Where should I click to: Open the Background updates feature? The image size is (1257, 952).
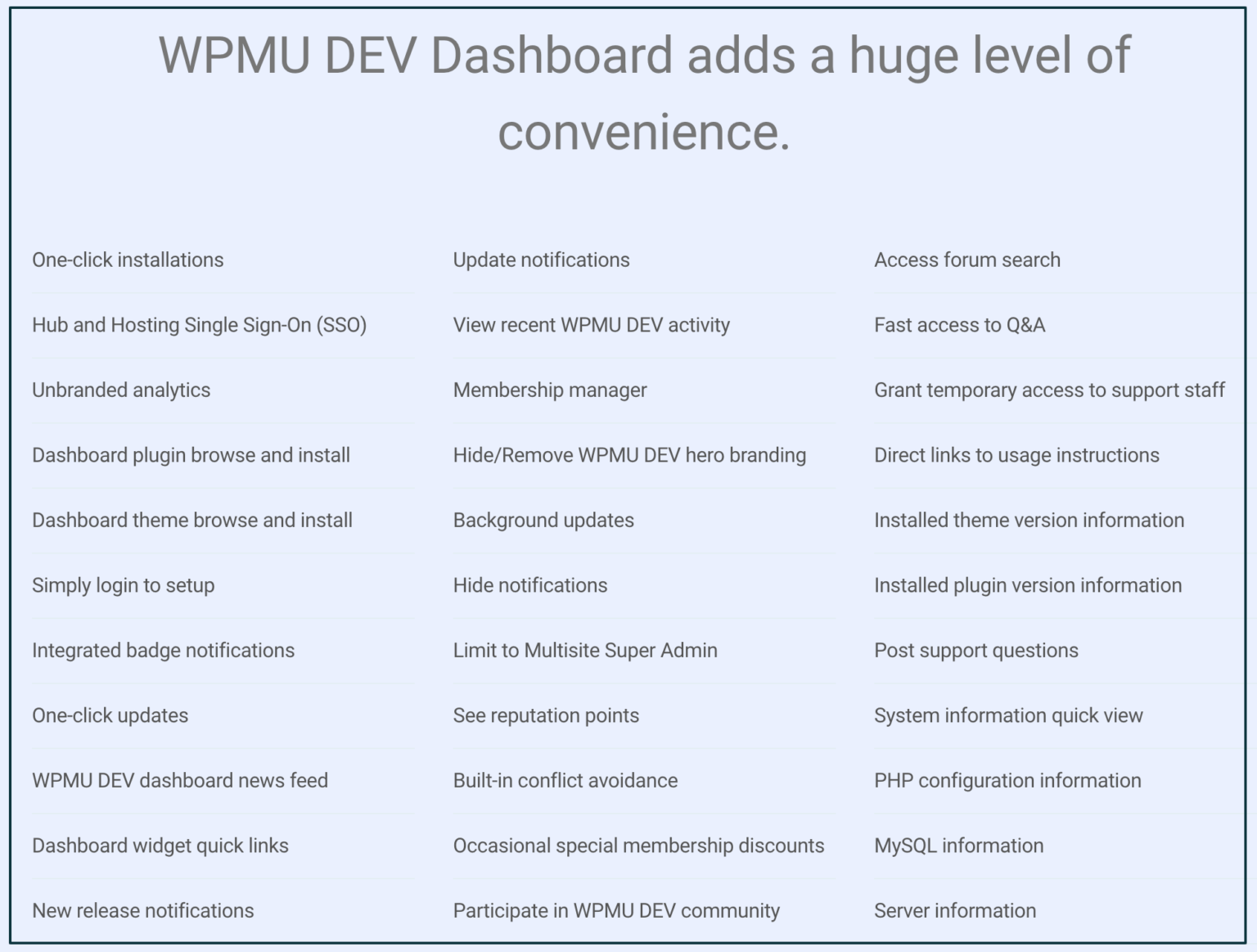click(543, 520)
